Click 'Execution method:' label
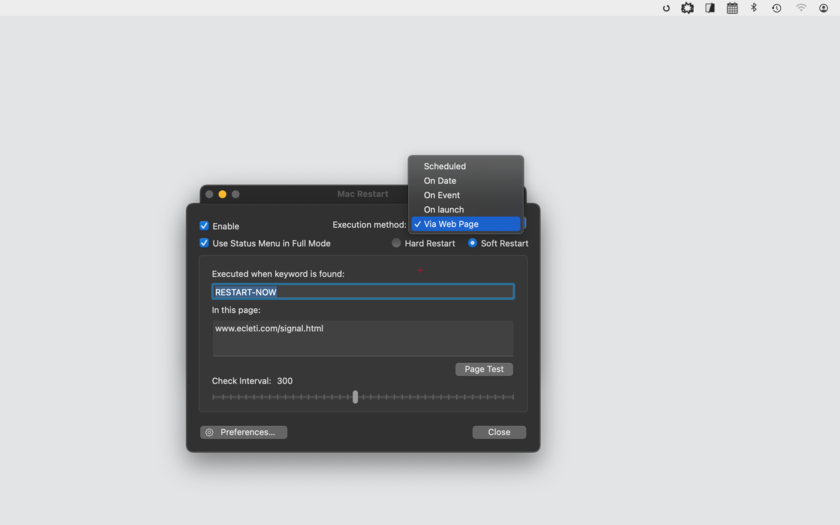The image size is (840, 525). point(369,224)
